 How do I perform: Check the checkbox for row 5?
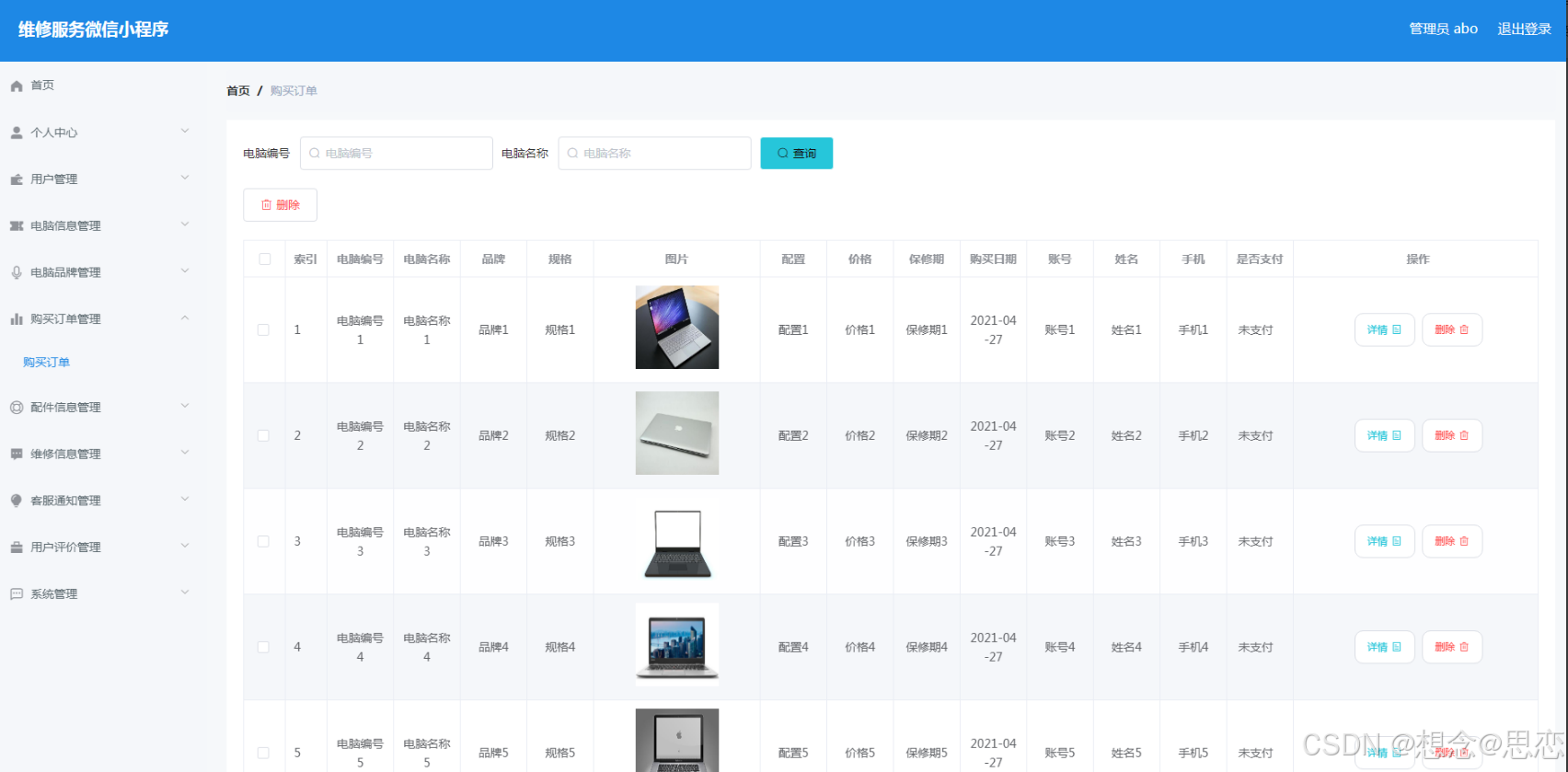pyautogui.click(x=263, y=753)
